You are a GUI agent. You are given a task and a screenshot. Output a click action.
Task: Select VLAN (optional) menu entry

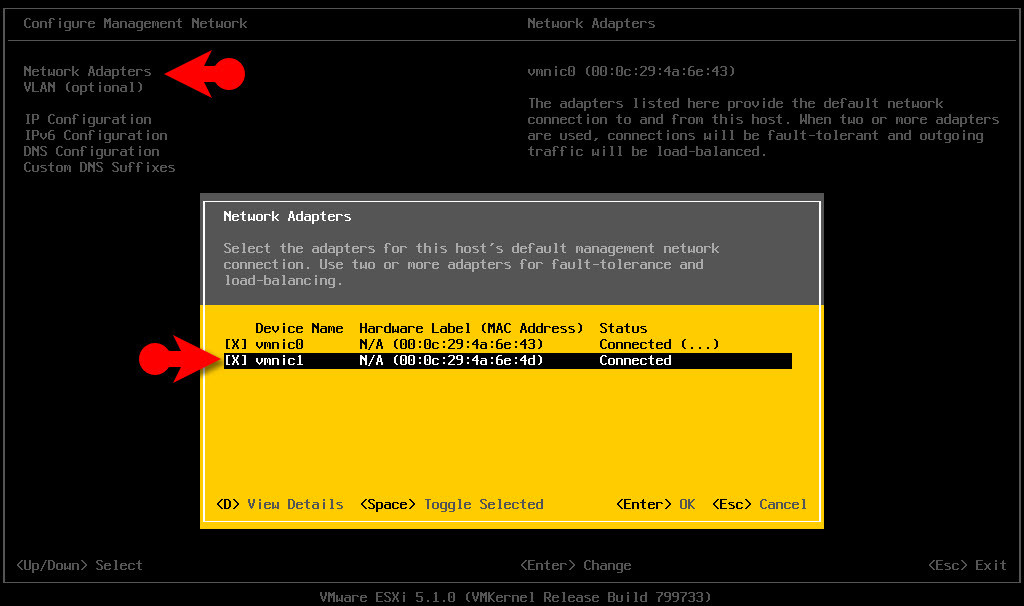click(x=83, y=88)
